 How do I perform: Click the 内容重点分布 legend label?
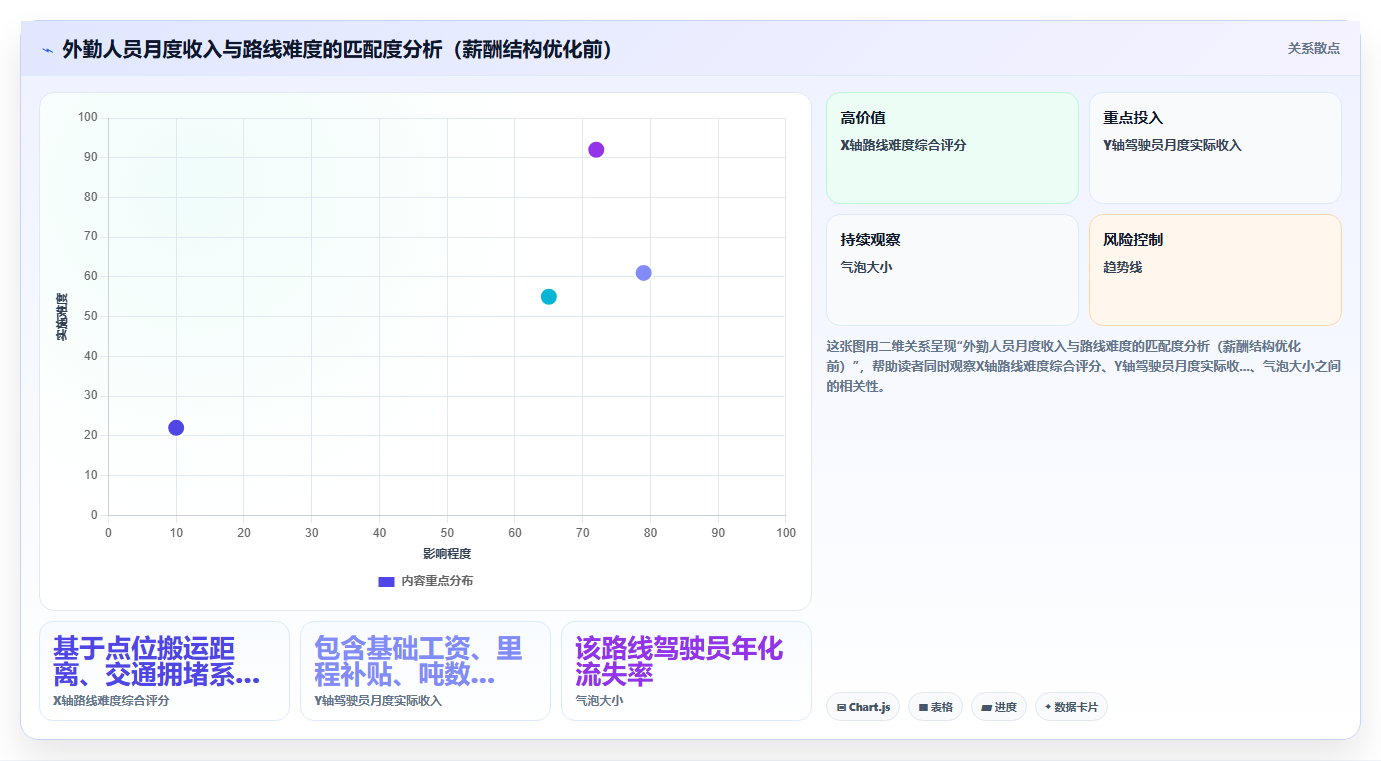click(437, 581)
